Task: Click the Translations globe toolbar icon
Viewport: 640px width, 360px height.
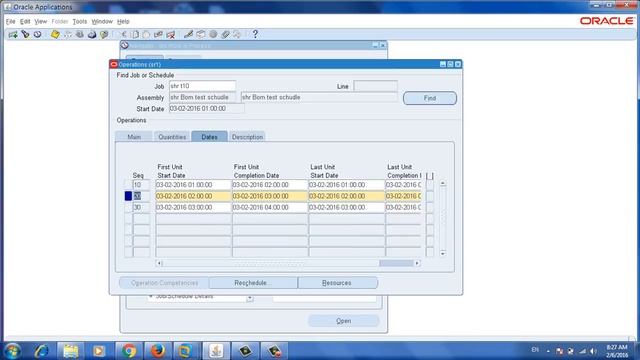Action: click(x=213, y=35)
